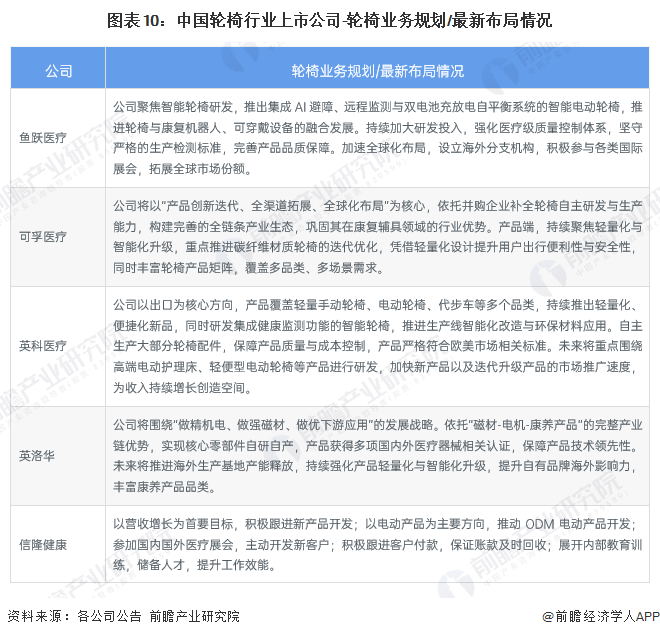This screenshot has height=637, width=660.
Task: Click the '英科医疗' company cell
Action: click(58, 346)
